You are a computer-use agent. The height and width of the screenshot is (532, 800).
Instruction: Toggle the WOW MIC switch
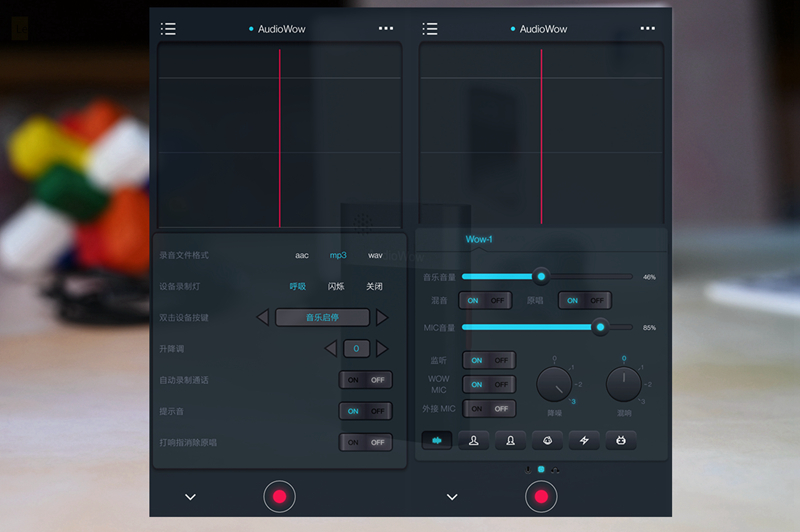489,384
